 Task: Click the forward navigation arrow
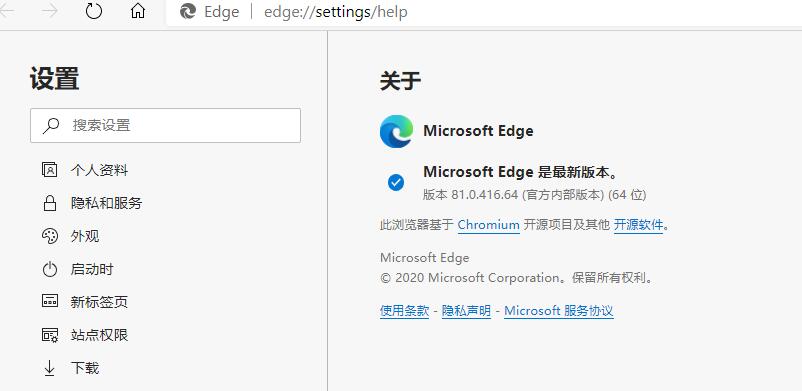coord(50,11)
